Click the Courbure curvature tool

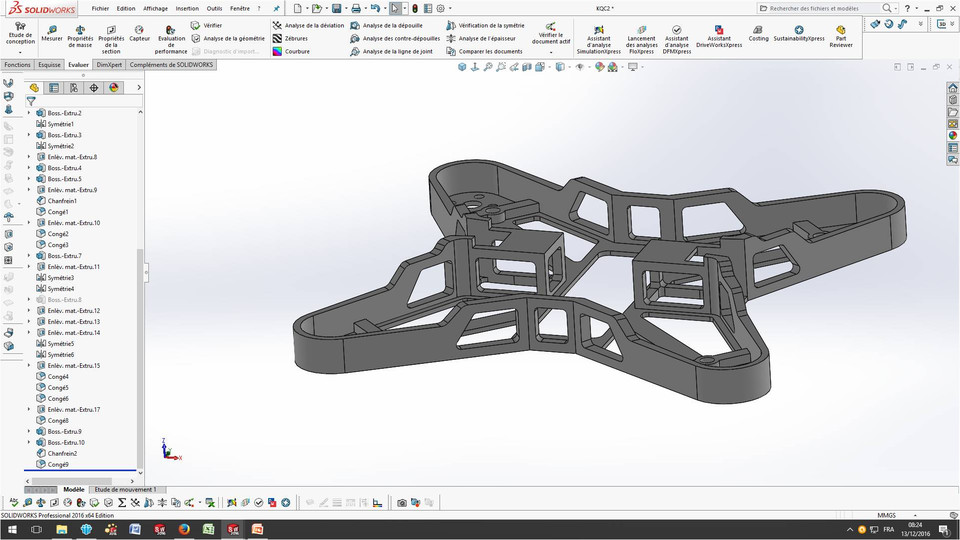click(296, 51)
